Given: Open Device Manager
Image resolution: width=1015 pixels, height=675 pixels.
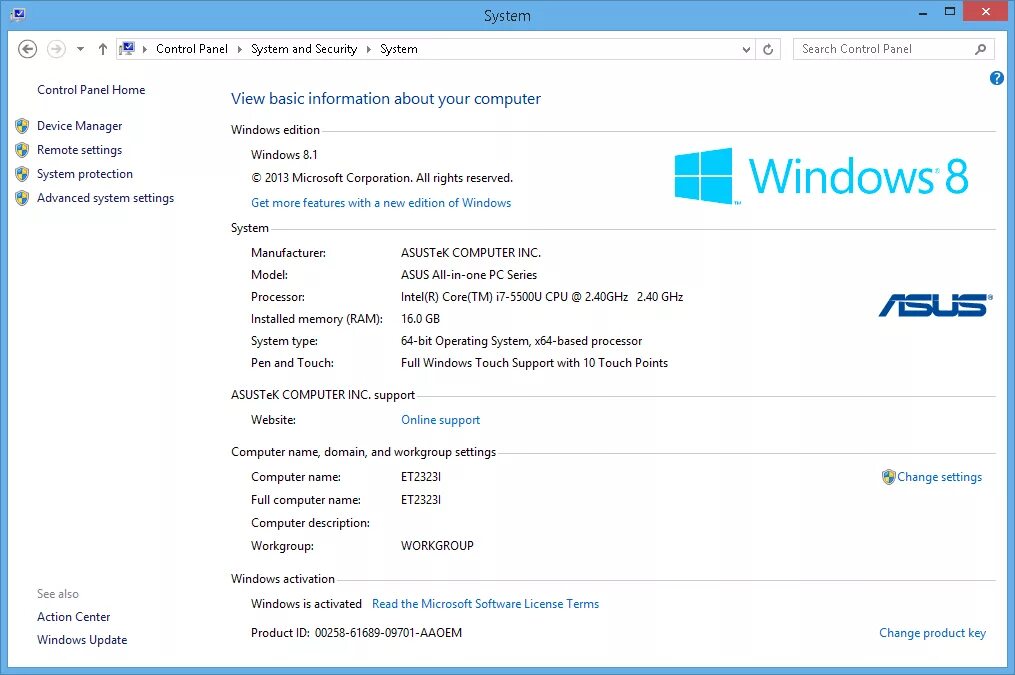Looking at the screenshot, I should click(x=80, y=126).
